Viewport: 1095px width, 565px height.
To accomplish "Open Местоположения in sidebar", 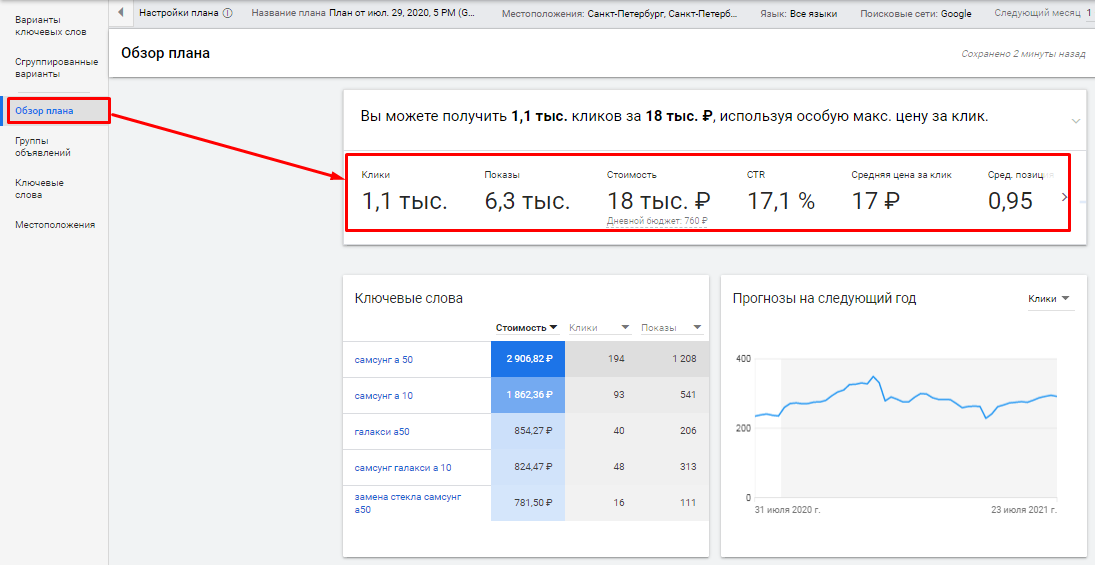I will pos(55,225).
